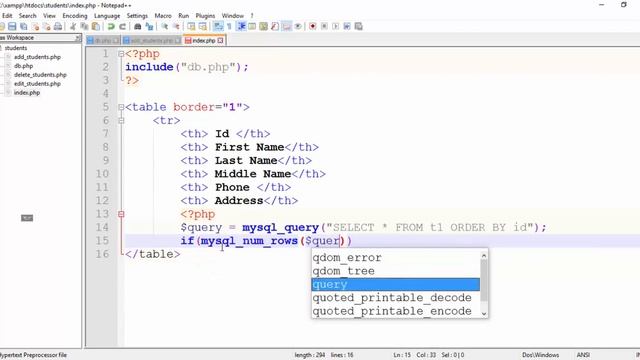
Task: Click the Close All documents toolbar icon
Action: click(47, 27)
